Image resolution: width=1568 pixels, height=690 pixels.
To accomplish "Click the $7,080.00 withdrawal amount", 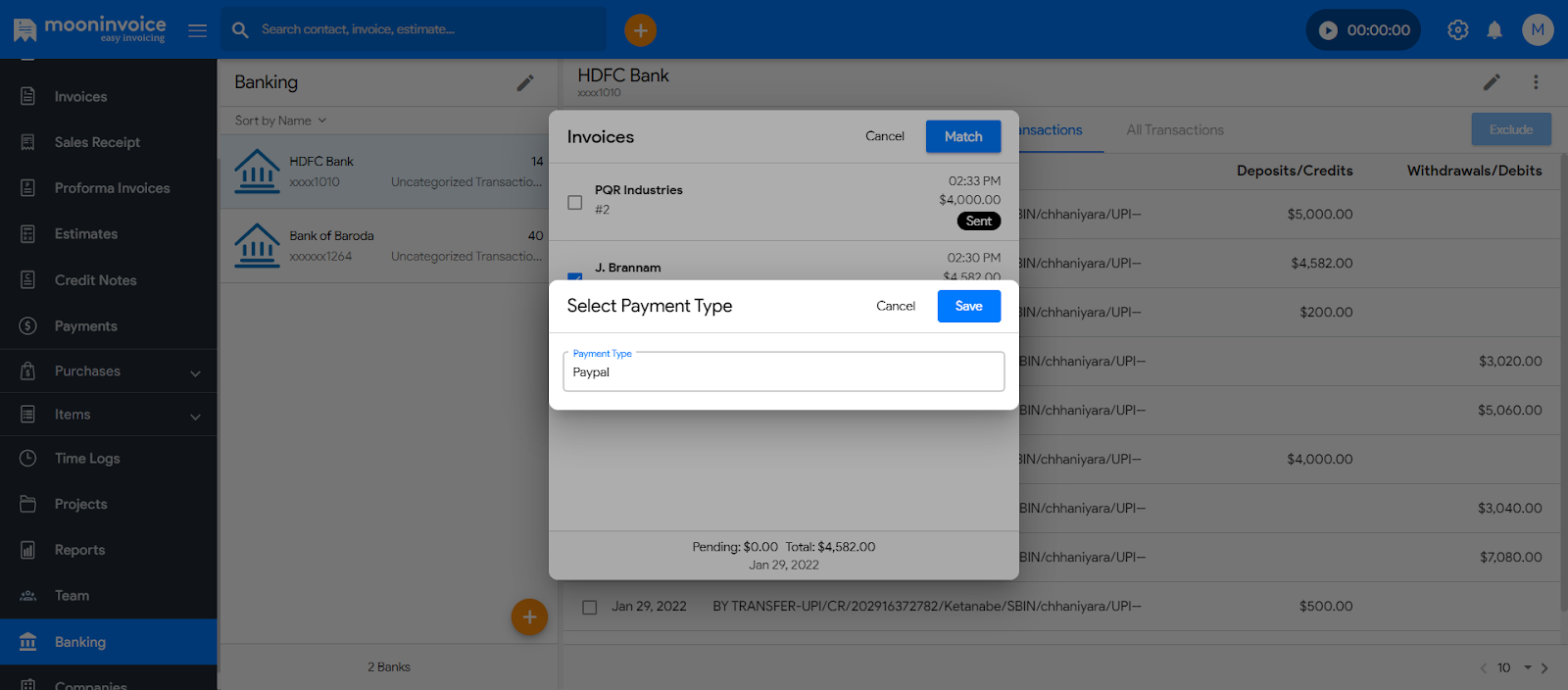I will click(1510, 557).
